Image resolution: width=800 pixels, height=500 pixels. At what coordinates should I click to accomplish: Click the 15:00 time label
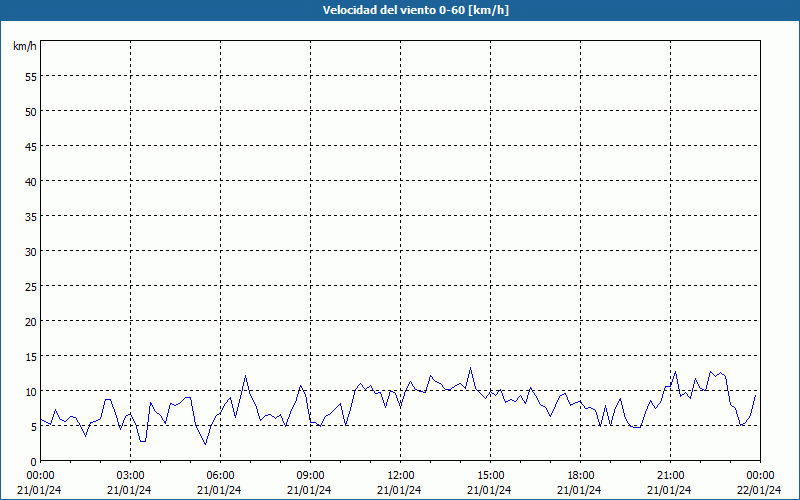click(490, 476)
